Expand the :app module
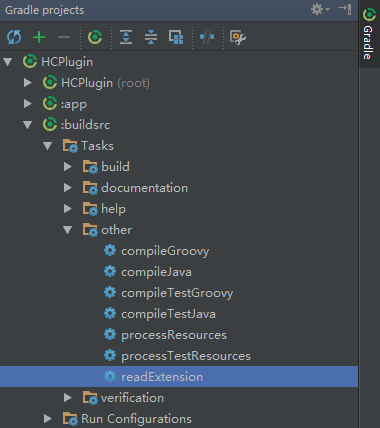This screenshot has width=380, height=428. click(28, 104)
